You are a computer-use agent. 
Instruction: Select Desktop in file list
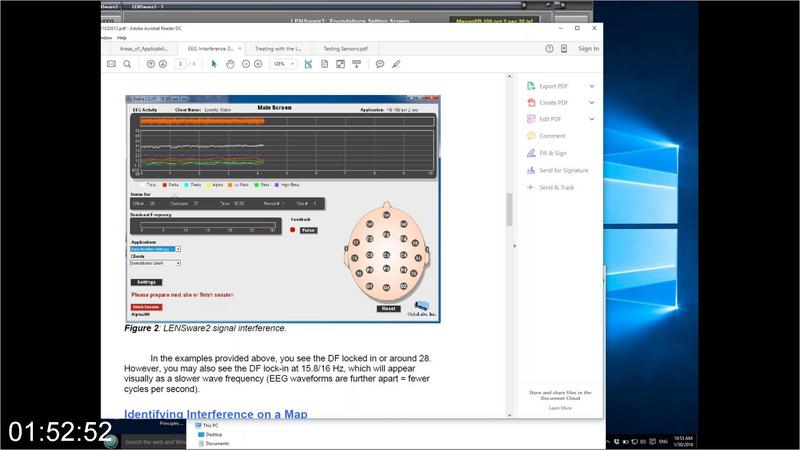pyautogui.click(x=210, y=434)
